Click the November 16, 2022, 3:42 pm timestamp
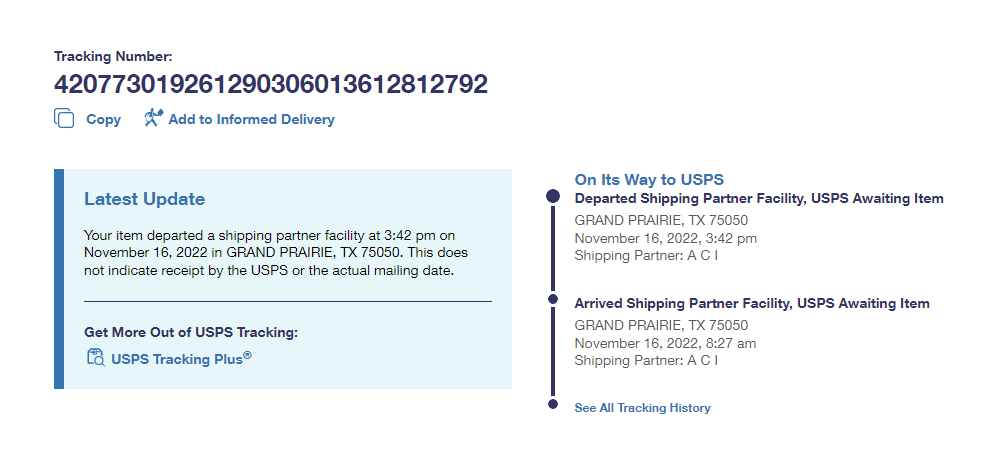987x457 pixels. tap(665, 238)
